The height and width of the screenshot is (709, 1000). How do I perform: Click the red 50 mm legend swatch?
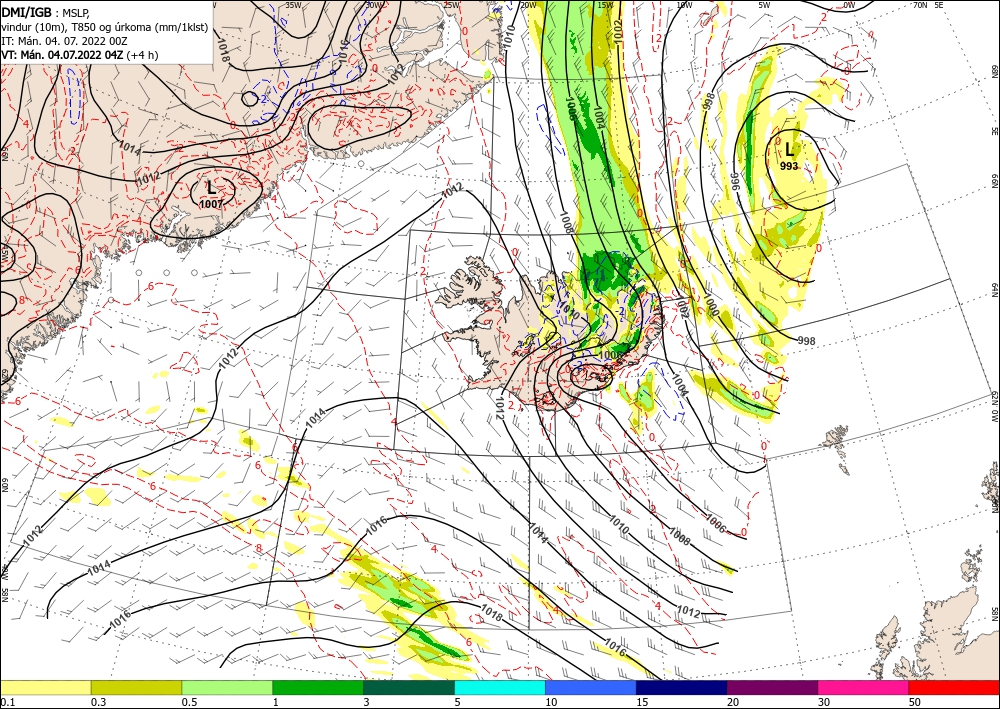(954, 687)
